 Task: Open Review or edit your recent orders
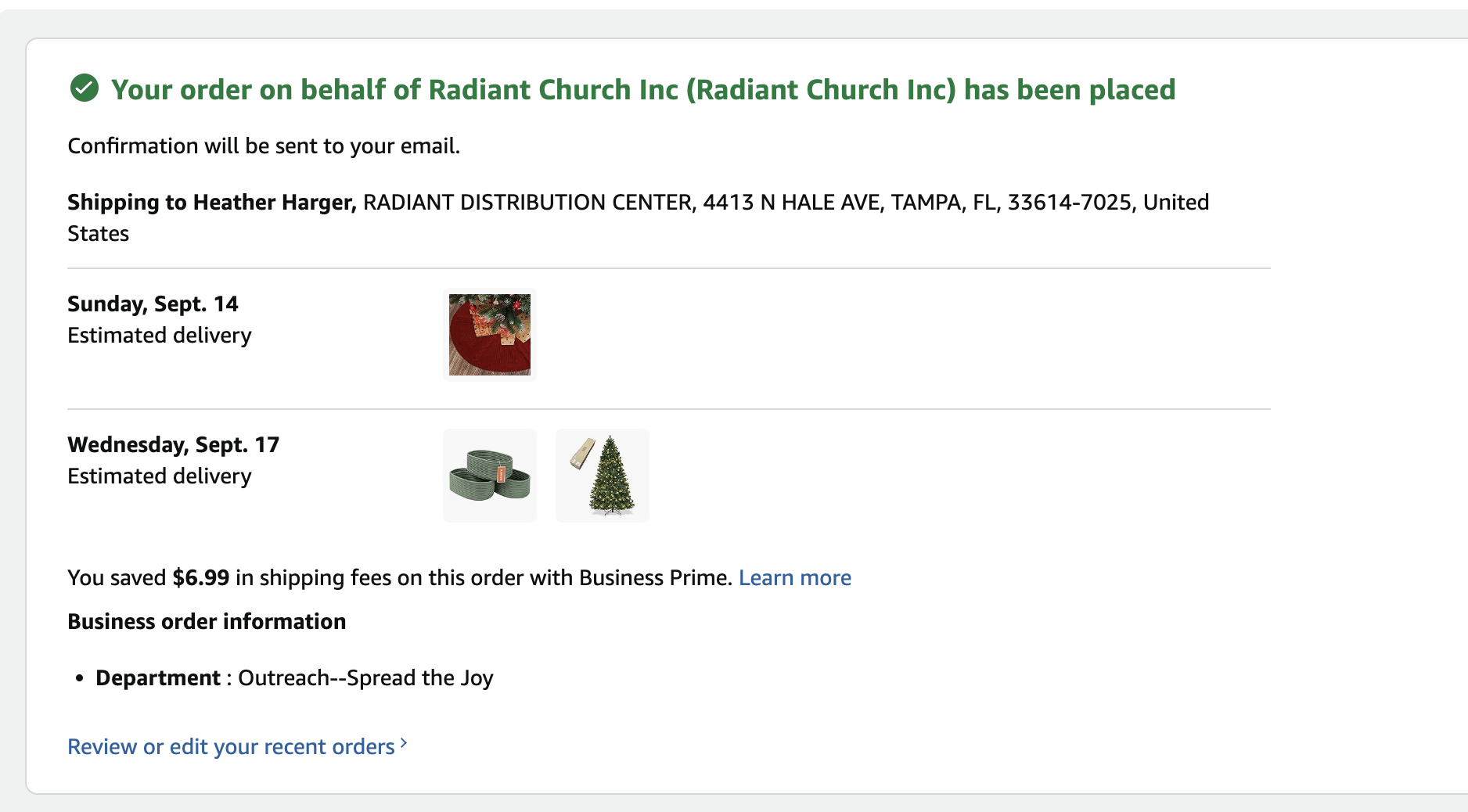click(x=231, y=746)
